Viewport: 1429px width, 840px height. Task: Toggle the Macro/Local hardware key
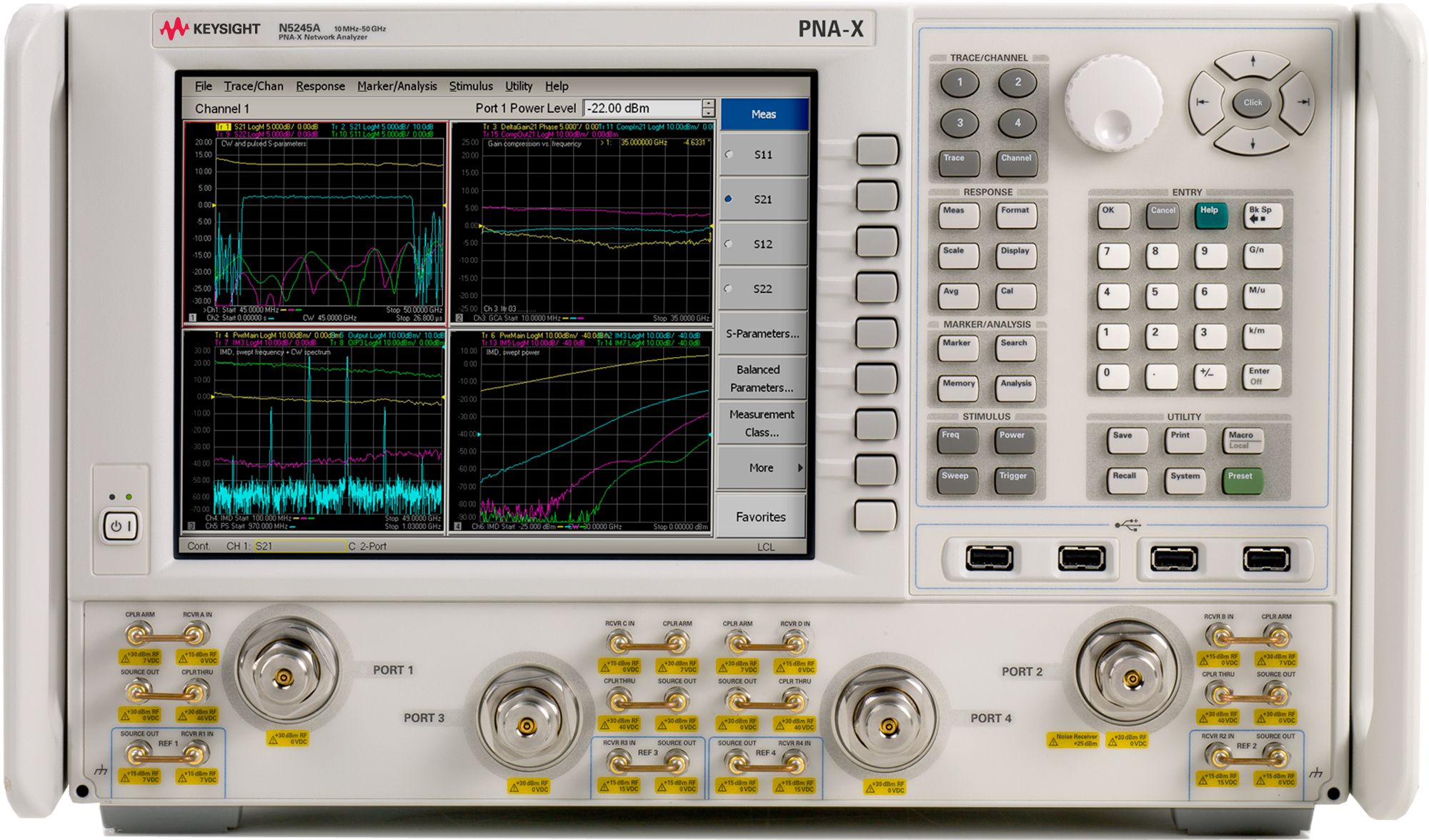(x=1243, y=440)
